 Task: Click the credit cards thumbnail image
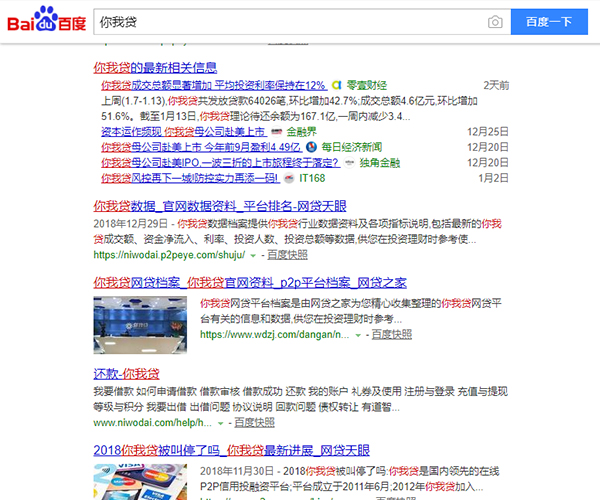139,482
